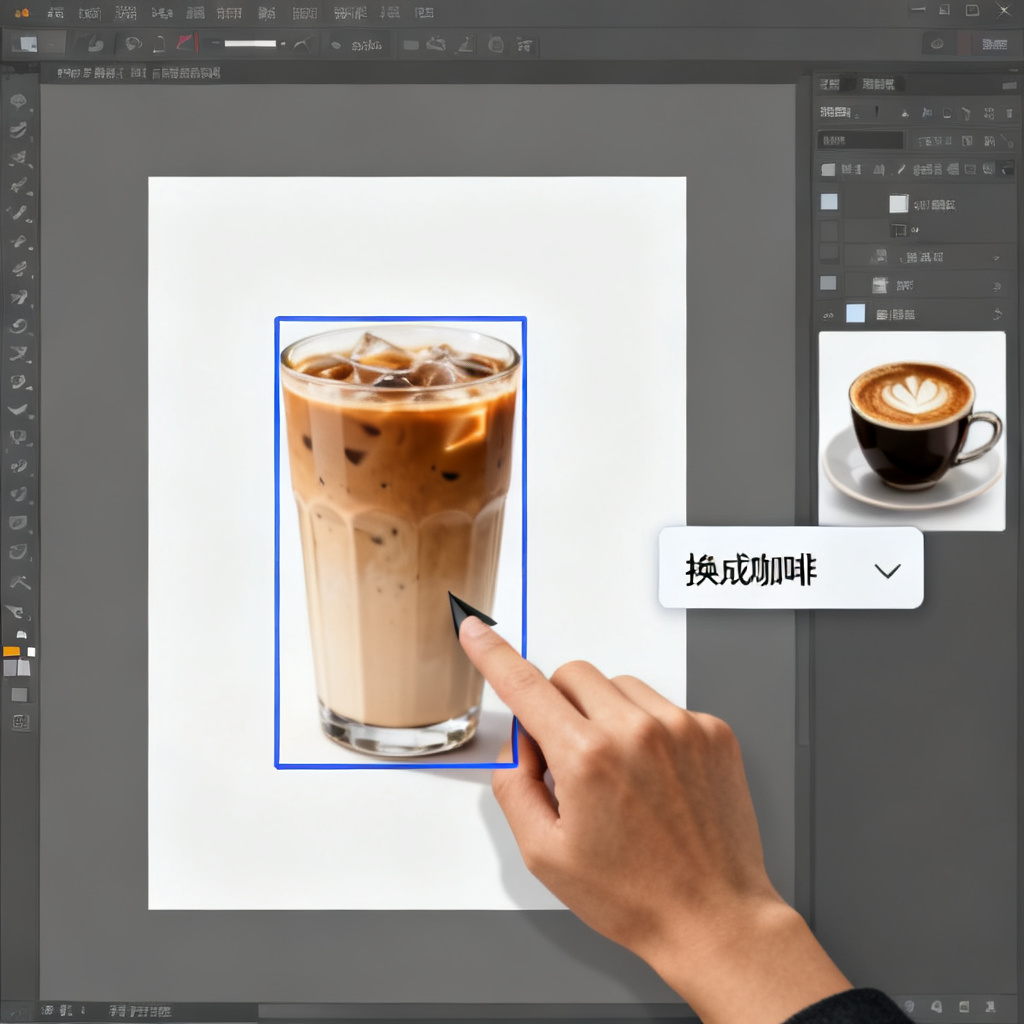Click the trash icon in the layers panel header
The image size is (1024, 1024).
click(1008, 113)
